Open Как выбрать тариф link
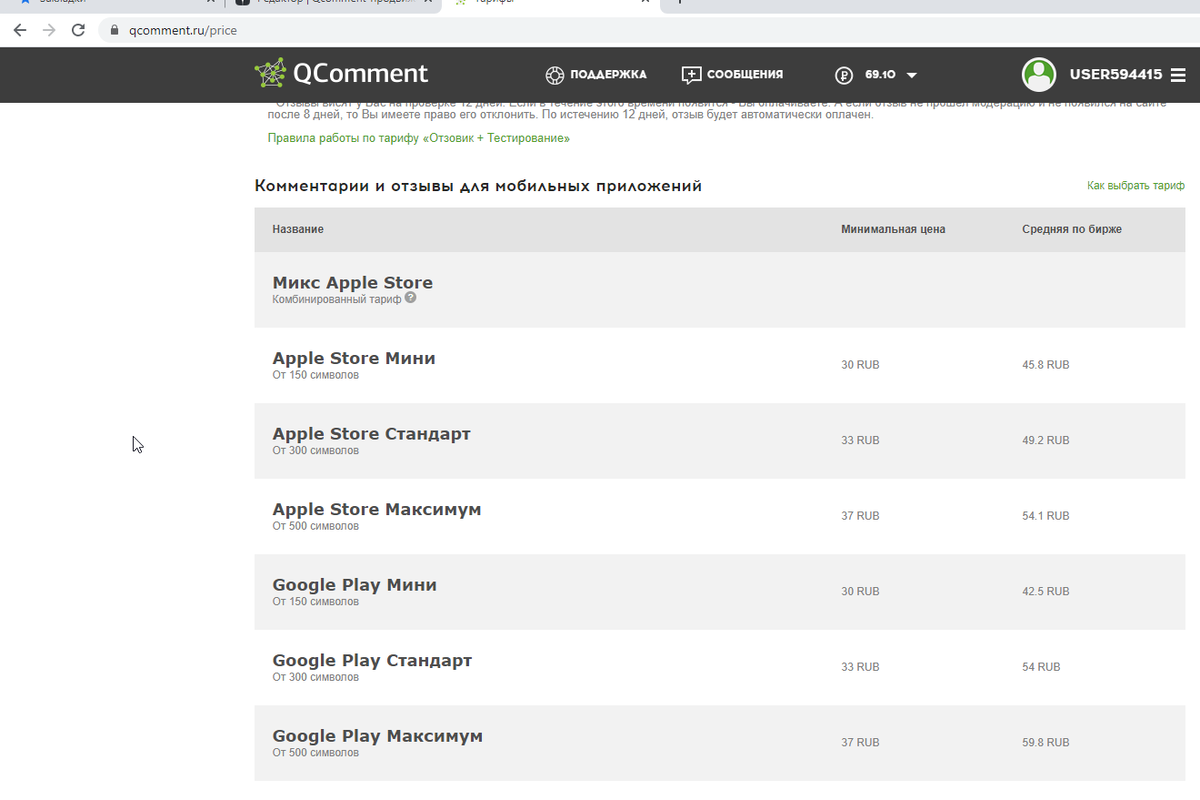The width and height of the screenshot is (1200, 800). coord(1136,185)
